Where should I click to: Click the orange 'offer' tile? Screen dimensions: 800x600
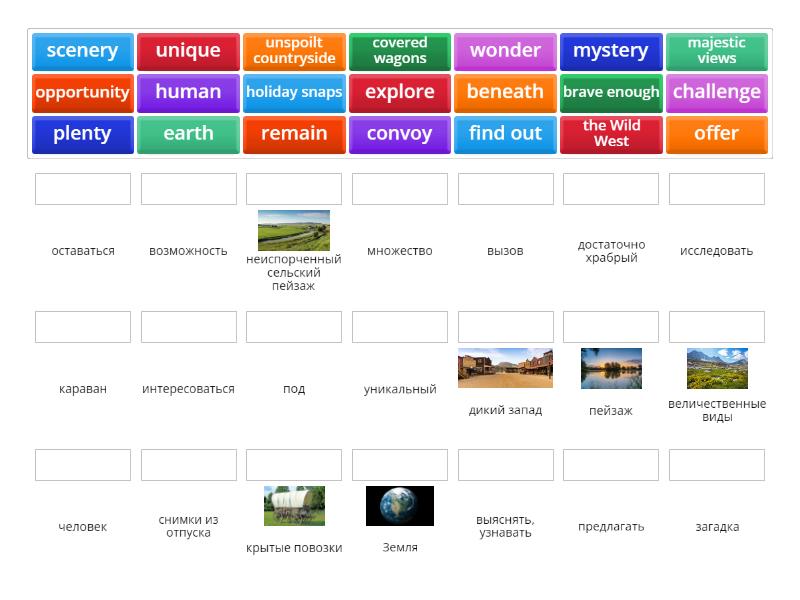(716, 134)
